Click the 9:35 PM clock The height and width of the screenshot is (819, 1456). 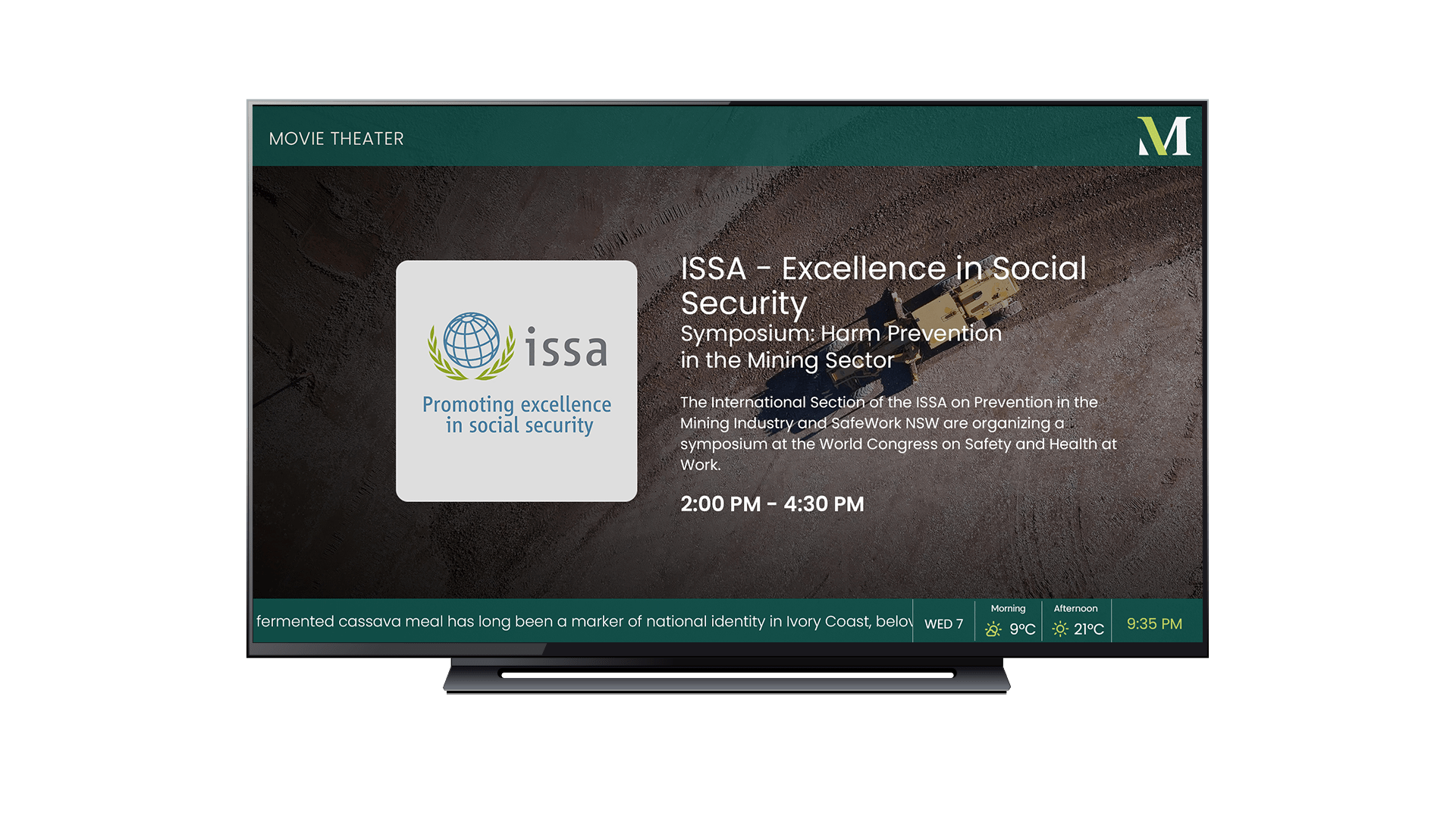tap(1154, 623)
